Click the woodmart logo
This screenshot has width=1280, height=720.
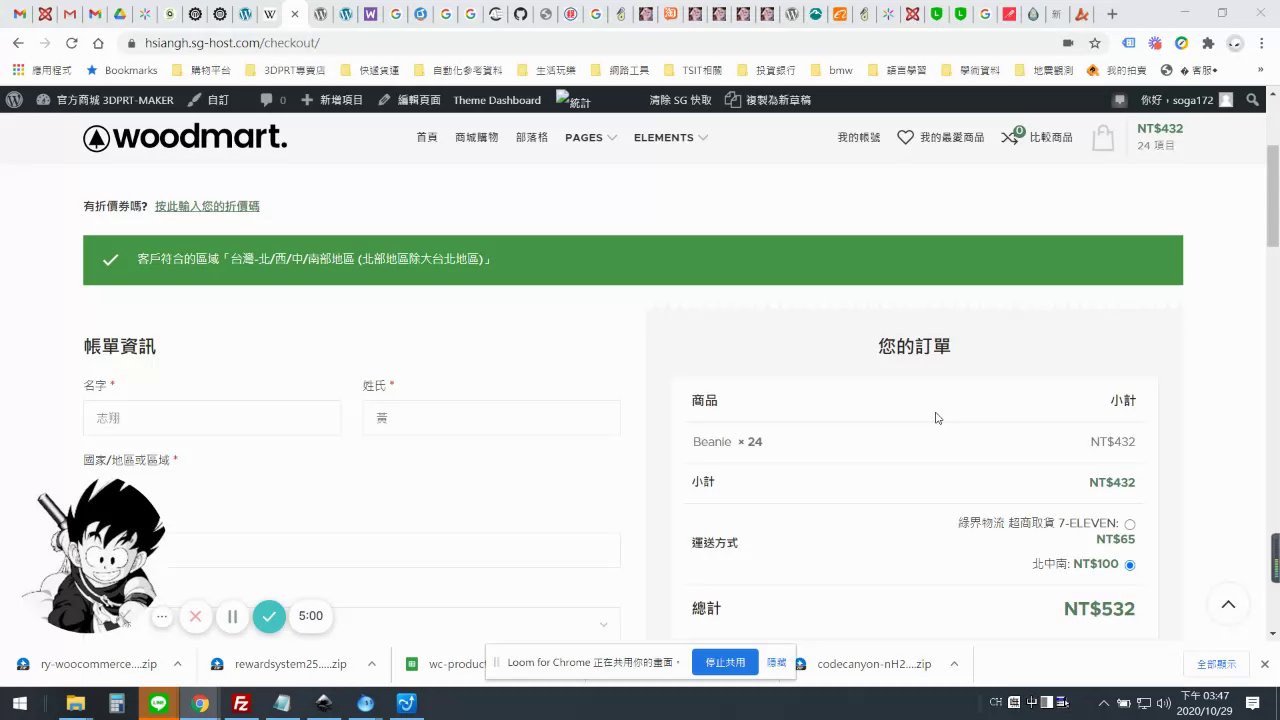pyautogui.click(x=185, y=138)
